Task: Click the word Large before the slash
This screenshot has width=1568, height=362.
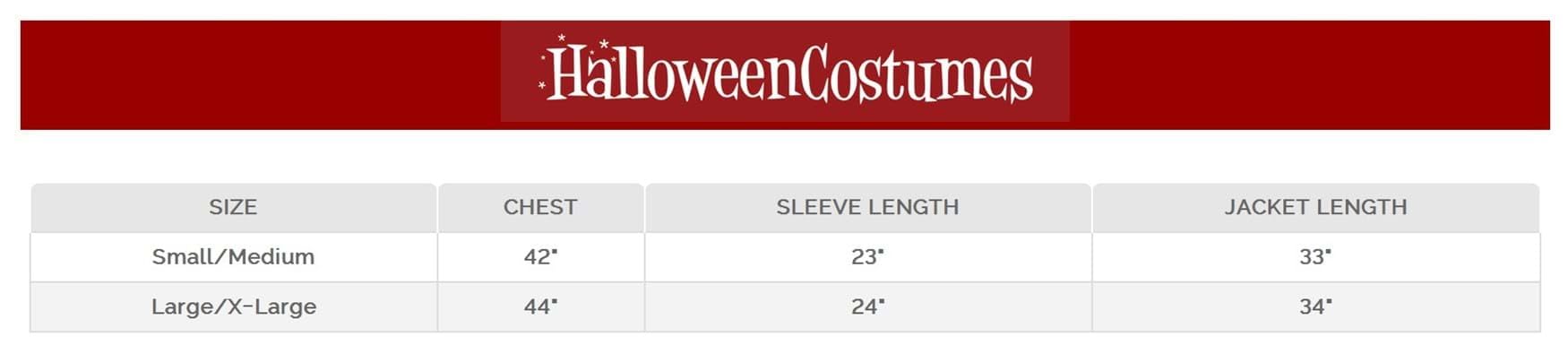Action: point(179,306)
